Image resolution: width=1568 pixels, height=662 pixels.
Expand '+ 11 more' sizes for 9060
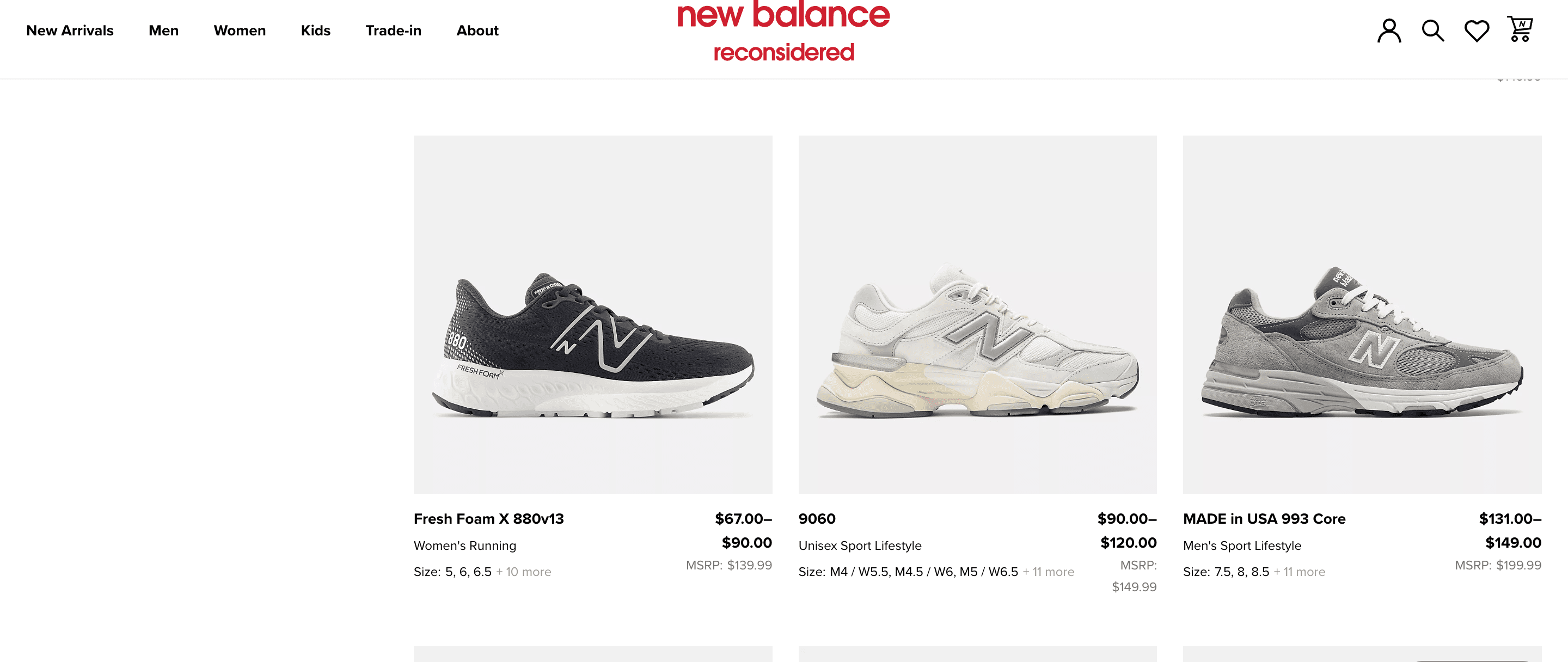[1048, 572]
